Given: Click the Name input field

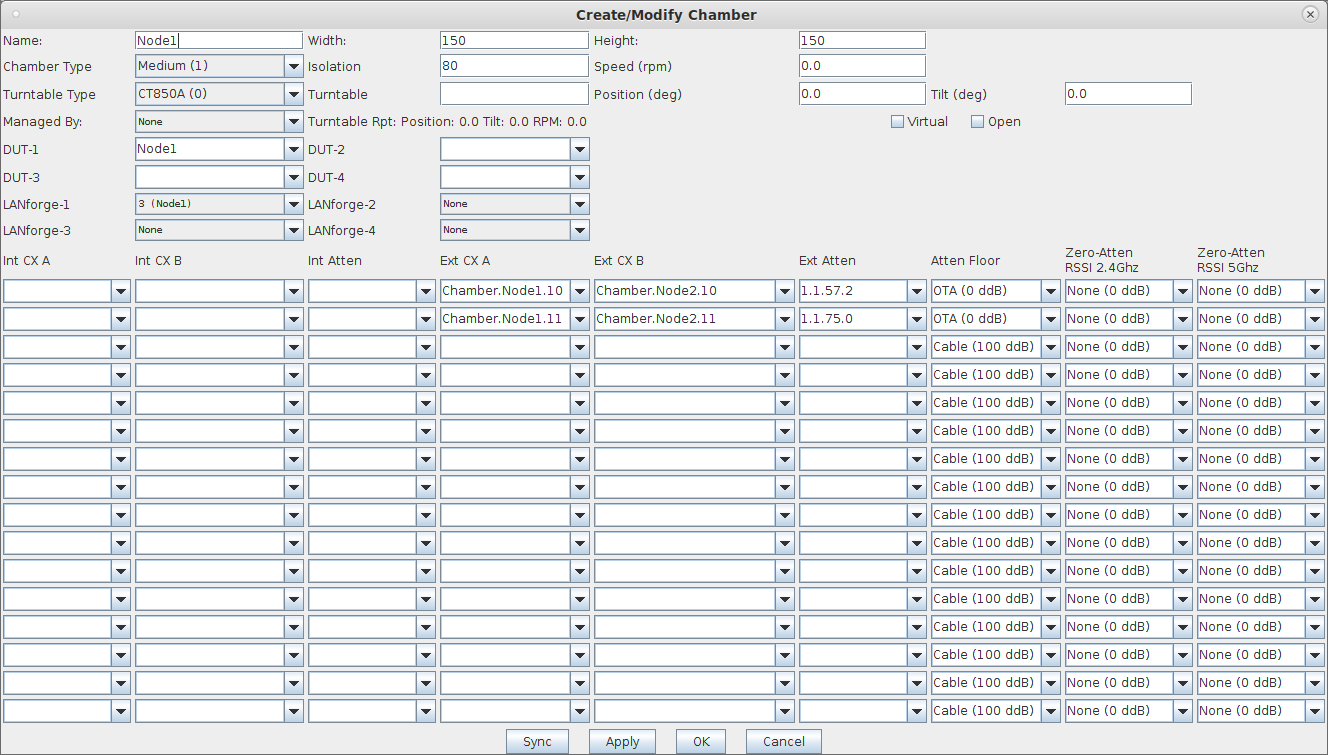Looking at the screenshot, I should [218, 40].
